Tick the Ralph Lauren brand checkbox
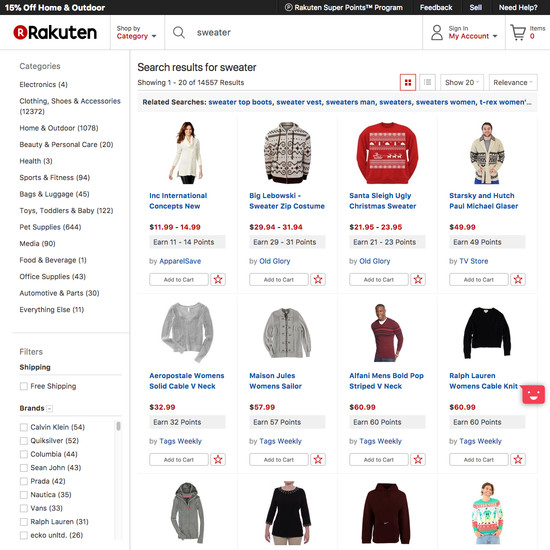 (x=24, y=522)
